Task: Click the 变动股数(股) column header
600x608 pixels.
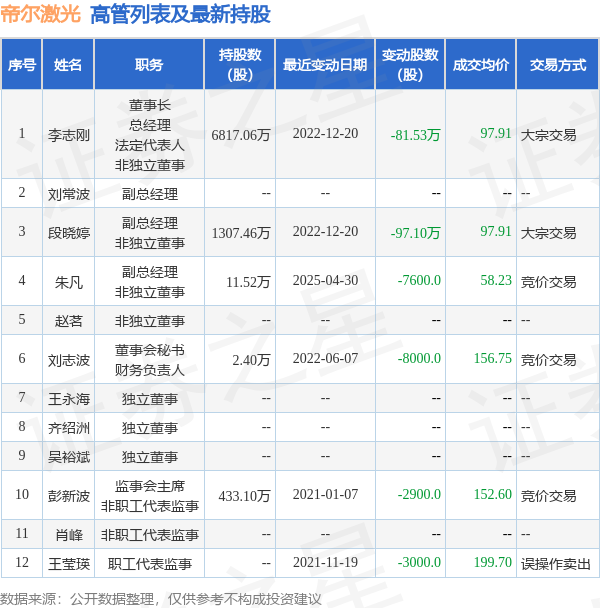Action: pyautogui.click(x=410, y=64)
